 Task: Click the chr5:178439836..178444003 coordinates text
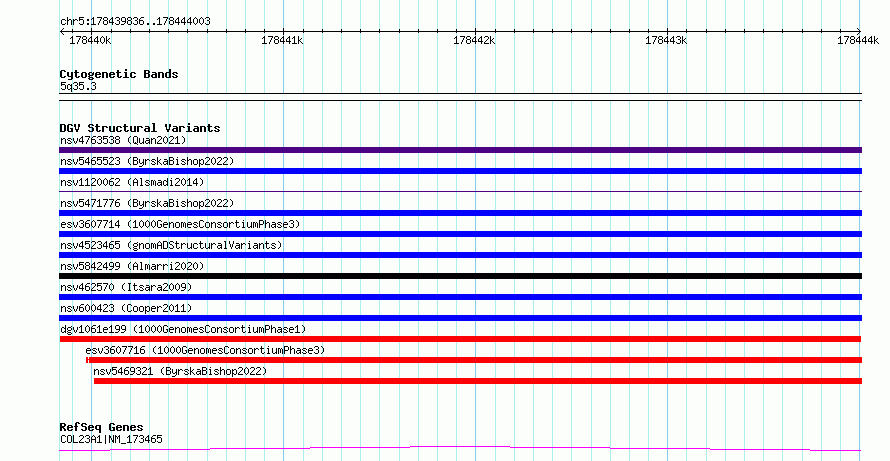(x=135, y=22)
